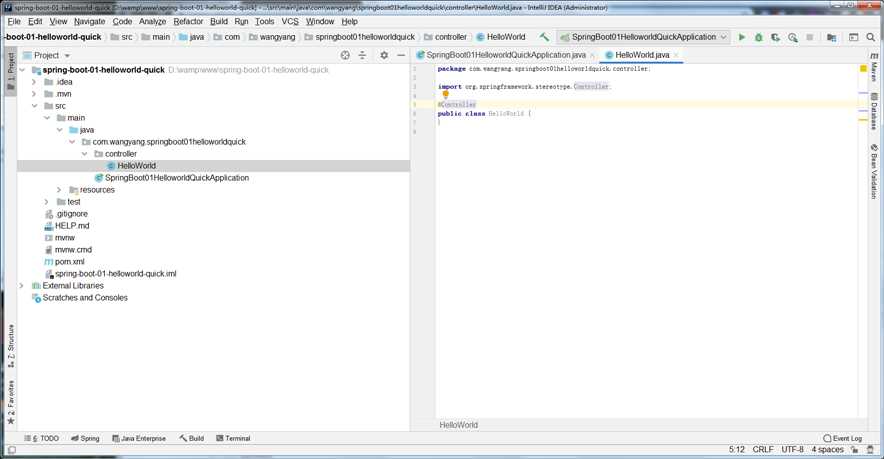The width and height of the screenshot is (884, 459).
Task: Open the Event Log
Action: [843, 438]
